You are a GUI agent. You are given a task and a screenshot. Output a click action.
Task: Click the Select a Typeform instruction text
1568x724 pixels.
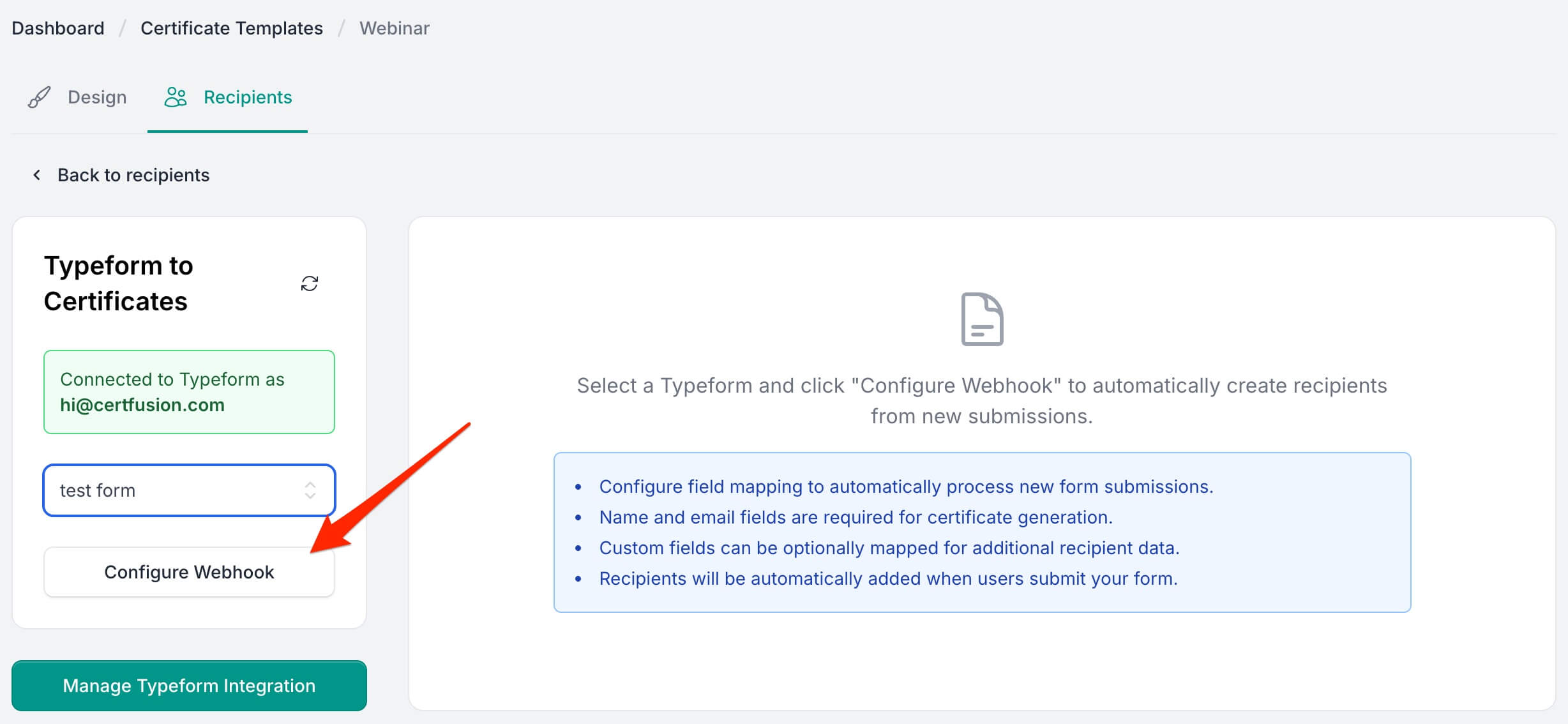pos(982,400)
